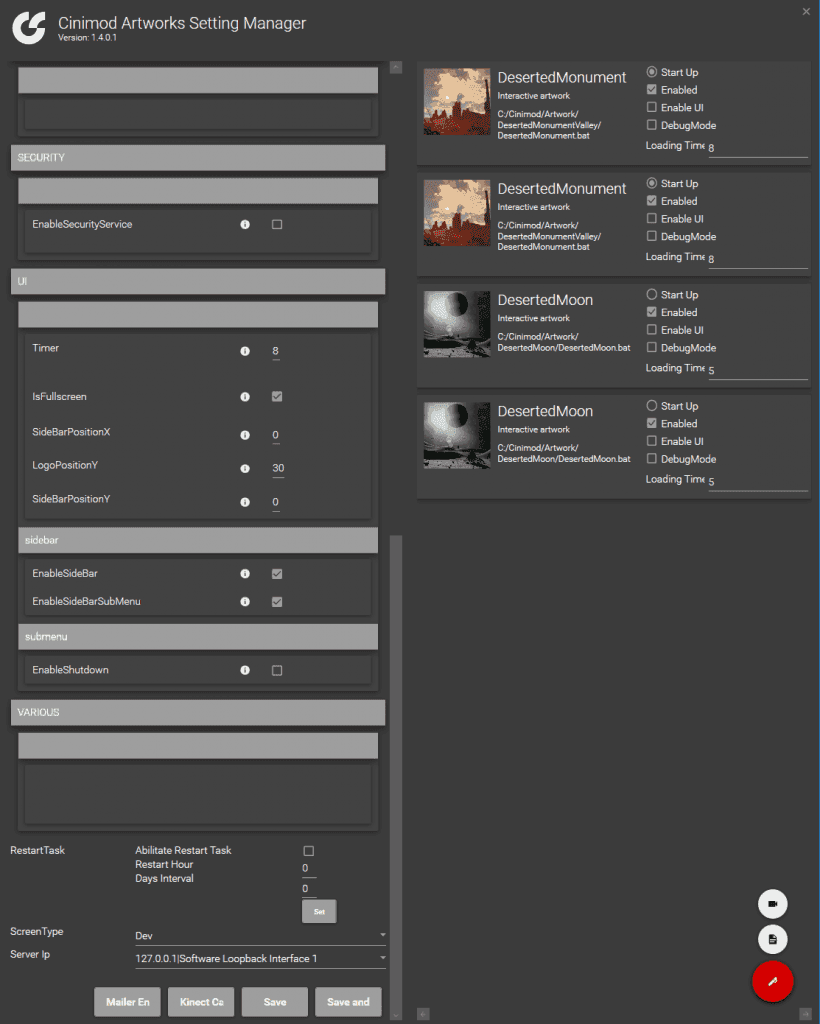Click the Restart Hour input field

click(x=309, y=869)
